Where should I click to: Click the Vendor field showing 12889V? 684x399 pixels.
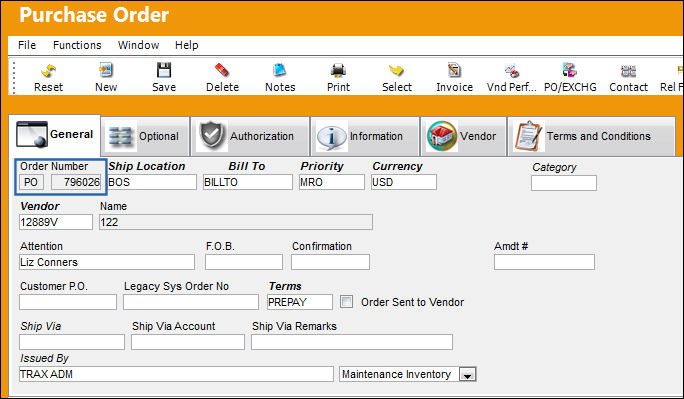(56, 222)
